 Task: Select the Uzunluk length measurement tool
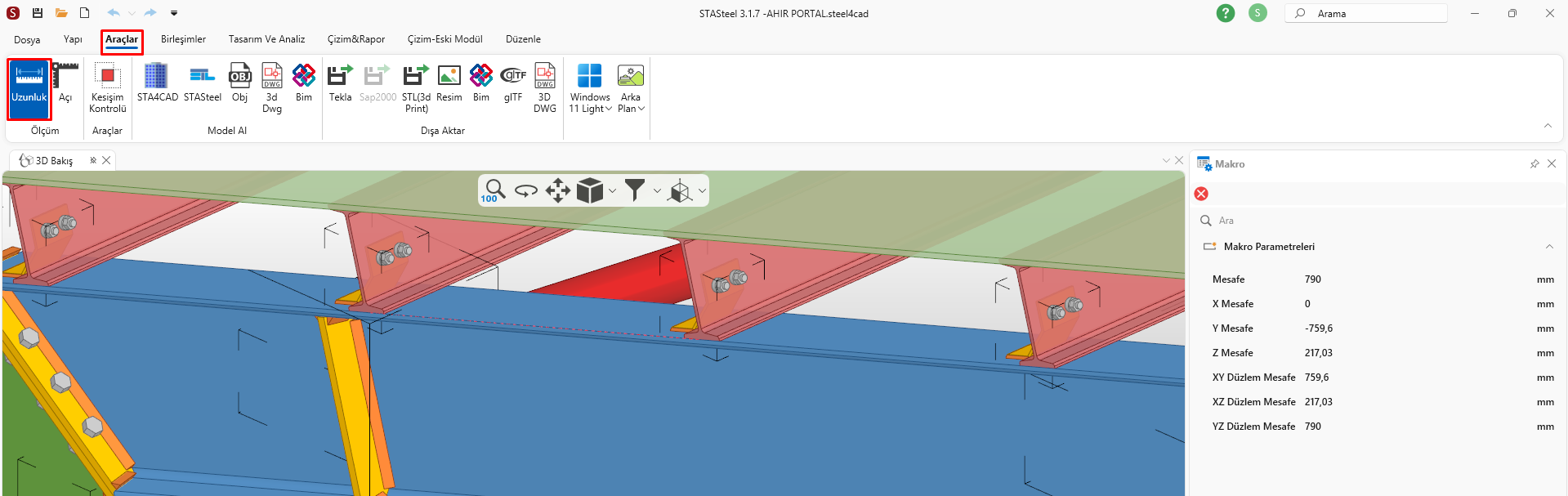(29, 87)
